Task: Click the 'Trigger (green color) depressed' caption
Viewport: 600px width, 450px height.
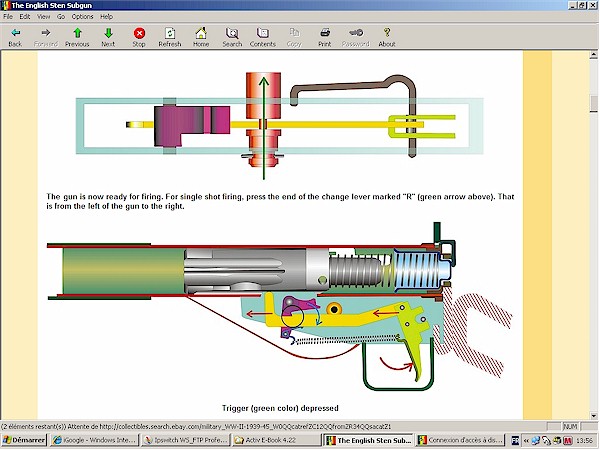Action: coord(280,408)
